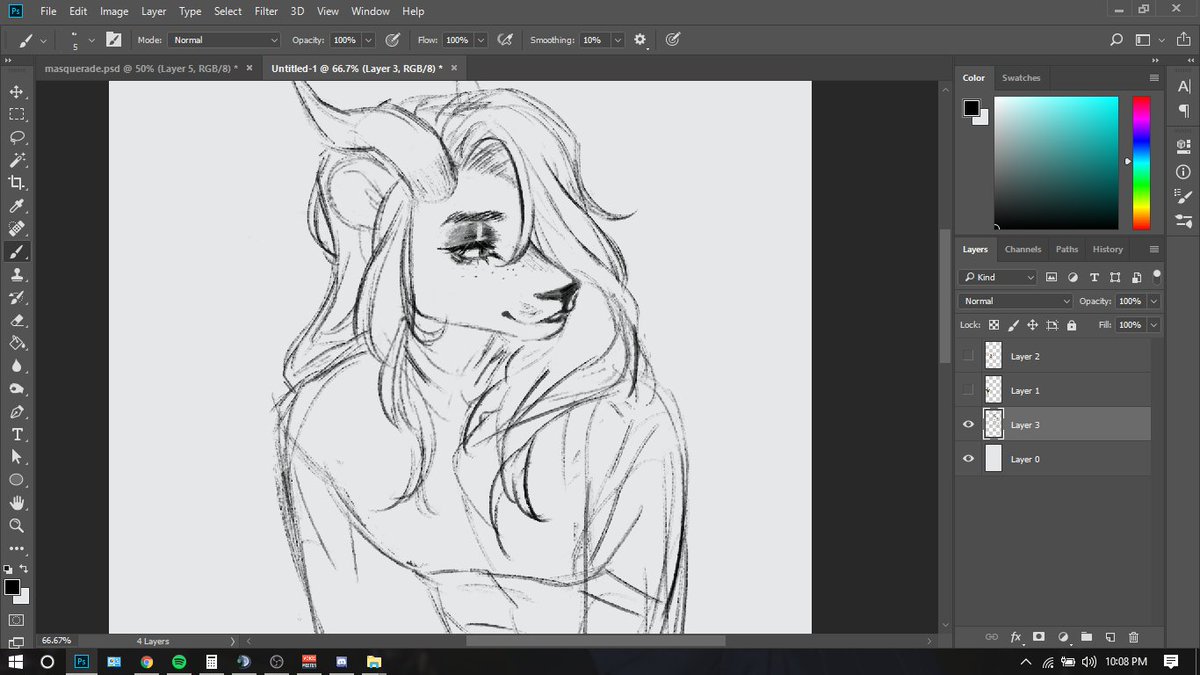This screenshot has height=675, width=1200.
Task: Open the layer blend mode Normal dropdown
Action: pos(1016,301)
